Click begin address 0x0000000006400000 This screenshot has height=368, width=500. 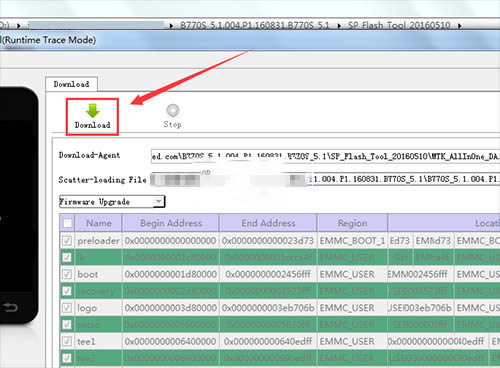click(170, 341)
